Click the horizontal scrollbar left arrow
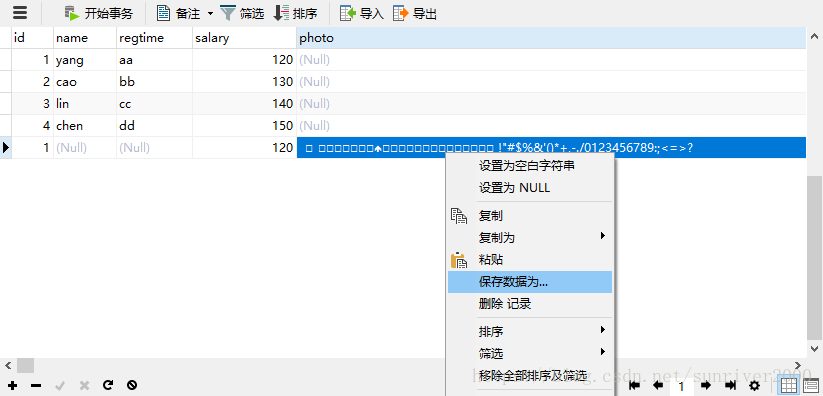Image resolution: width=823 pixels, height=396 pixels. tap(8, 365)
